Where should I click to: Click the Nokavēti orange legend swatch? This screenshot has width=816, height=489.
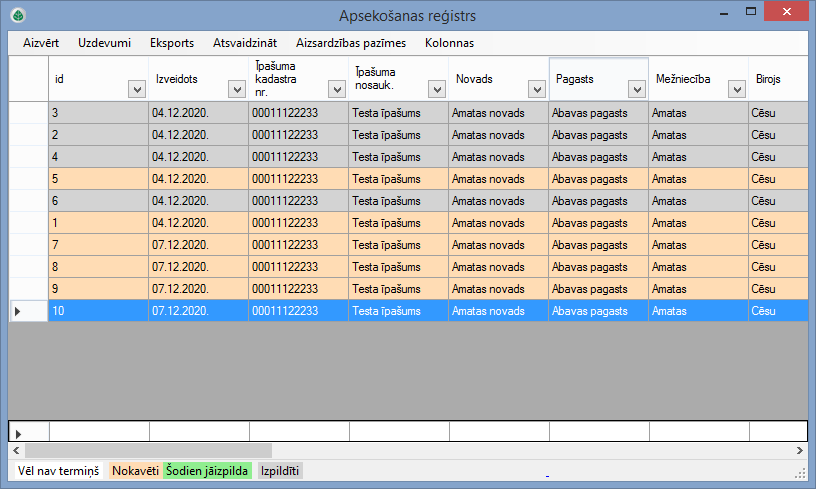point(135,470)
